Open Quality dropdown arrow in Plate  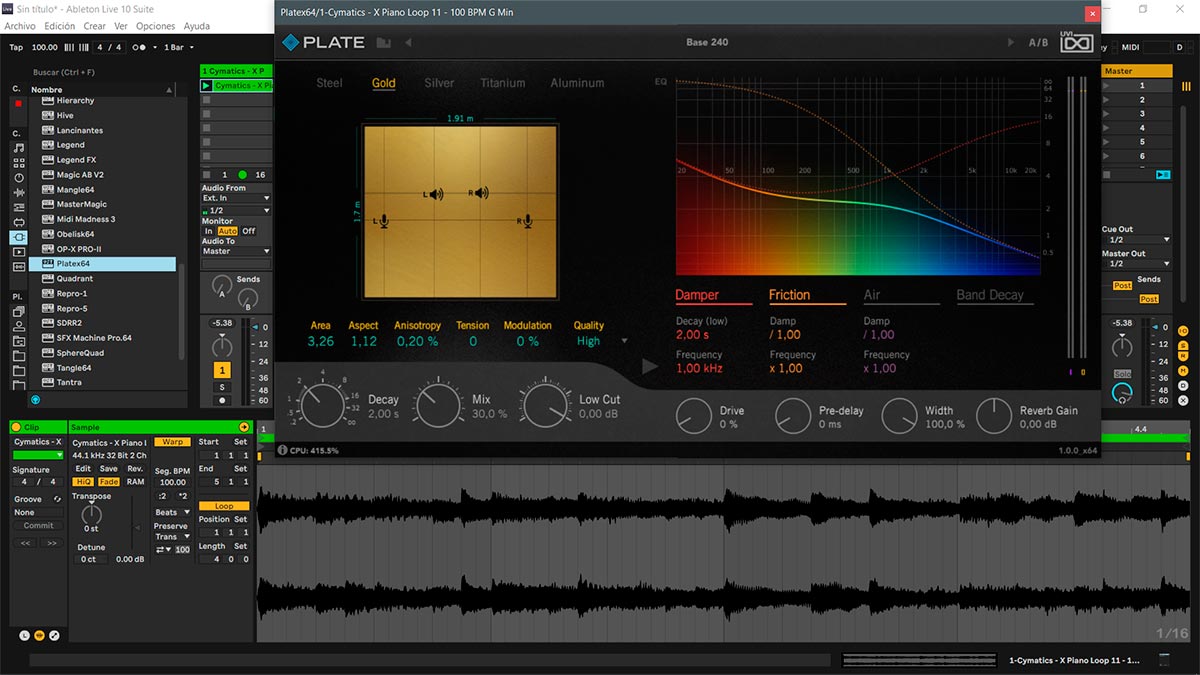coord(625,341)
